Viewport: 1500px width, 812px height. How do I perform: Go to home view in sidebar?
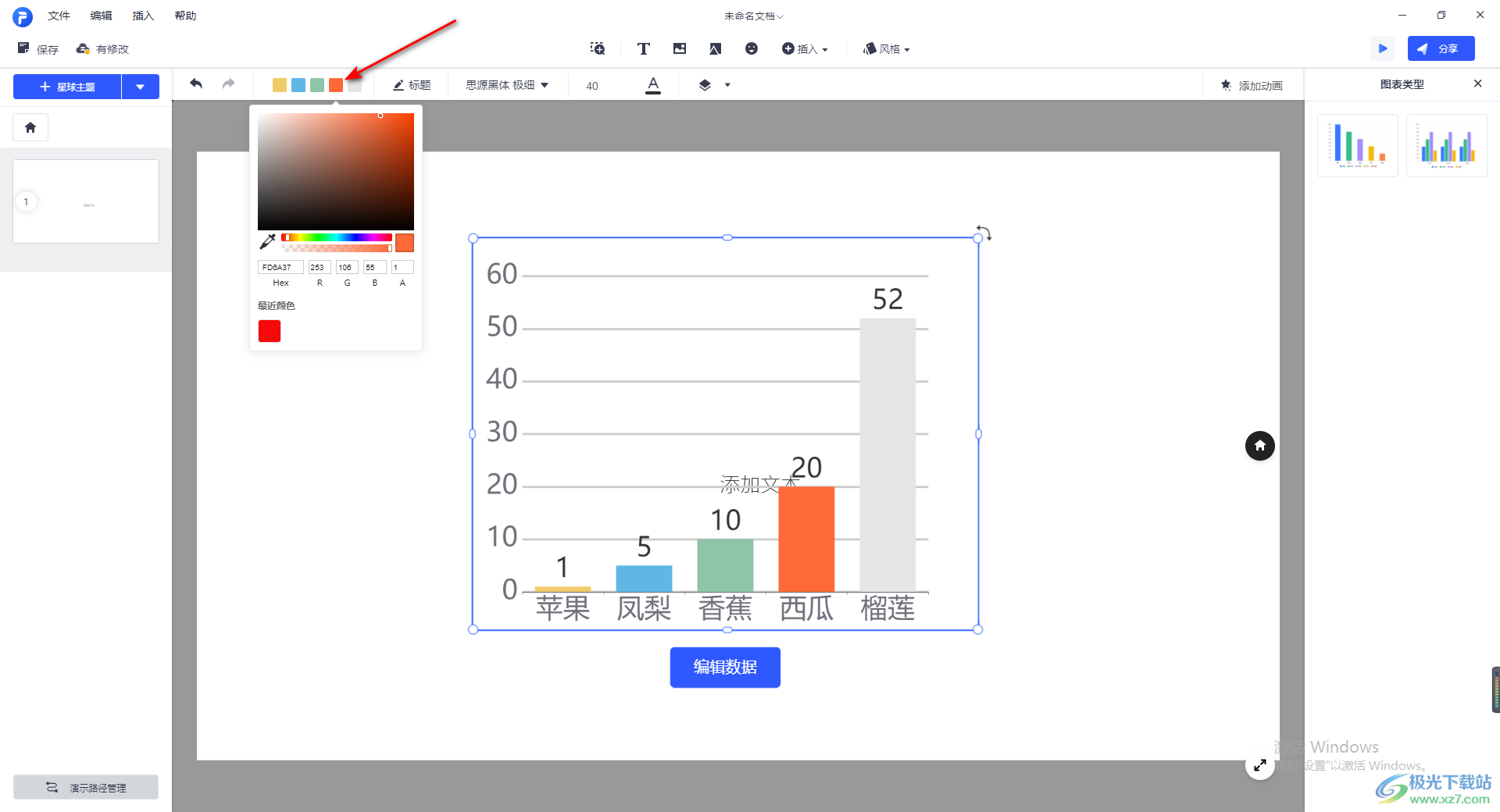pos(30,127)
